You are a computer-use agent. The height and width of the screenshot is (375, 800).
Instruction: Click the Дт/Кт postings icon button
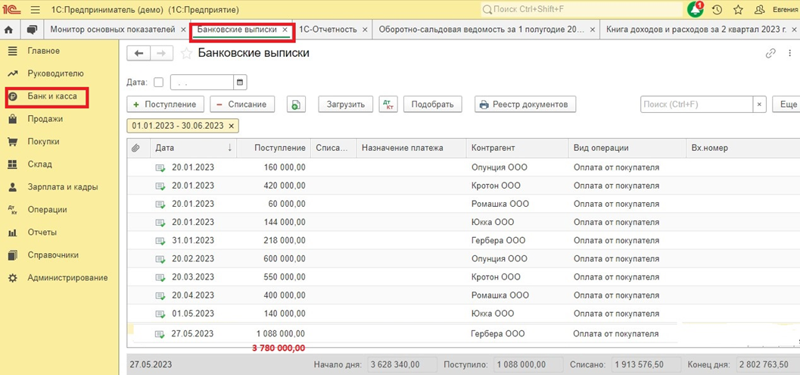(x=388, y=104)
